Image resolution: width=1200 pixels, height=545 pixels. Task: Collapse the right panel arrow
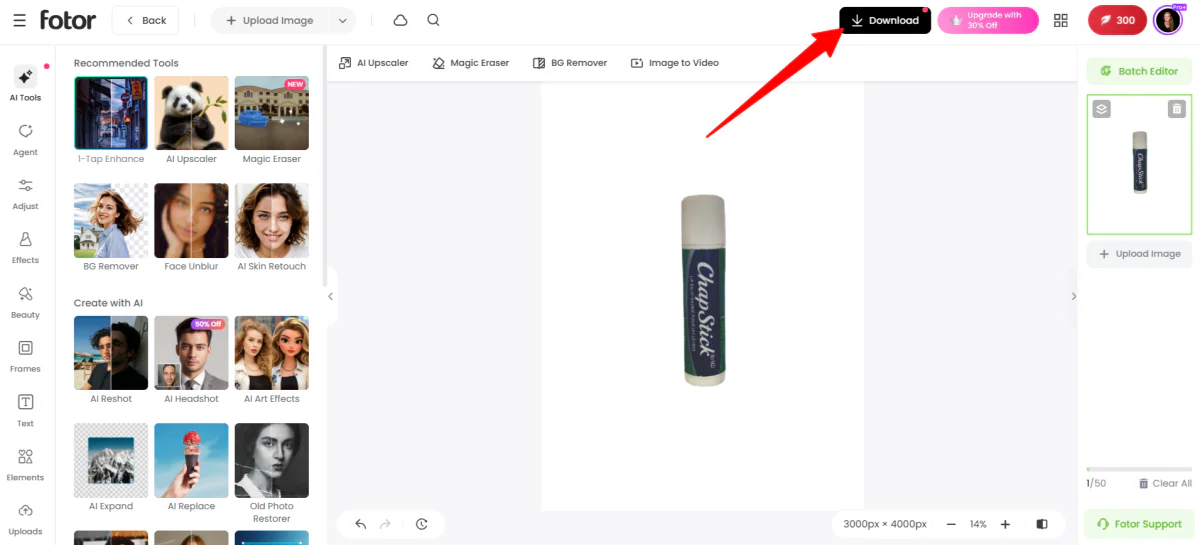point(1073,296)
